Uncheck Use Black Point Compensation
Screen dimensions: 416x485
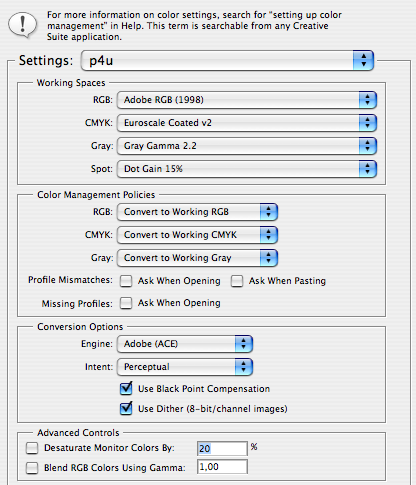point(126,389)
